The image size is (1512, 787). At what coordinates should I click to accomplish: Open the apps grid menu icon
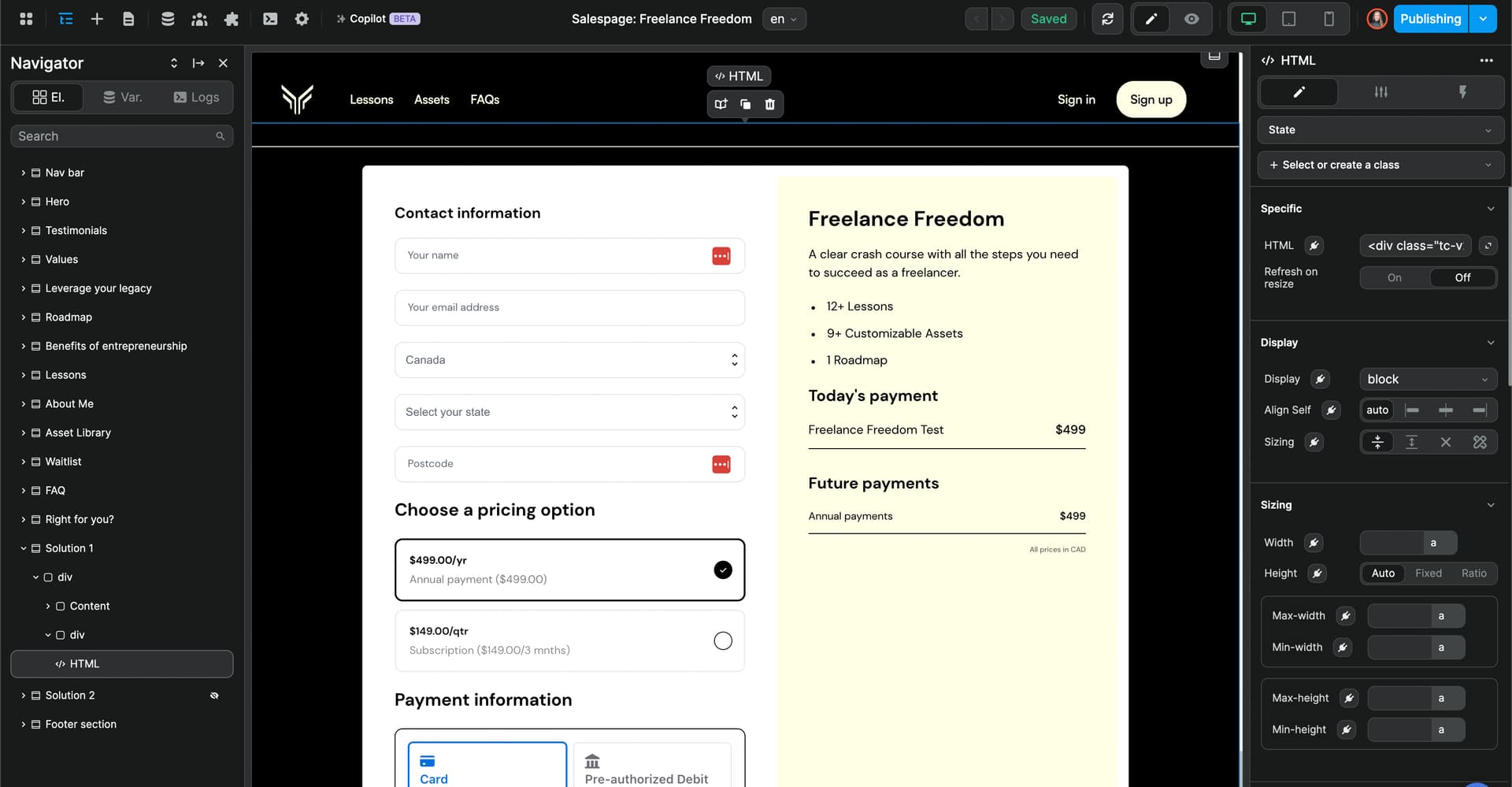tap(26, 19)
